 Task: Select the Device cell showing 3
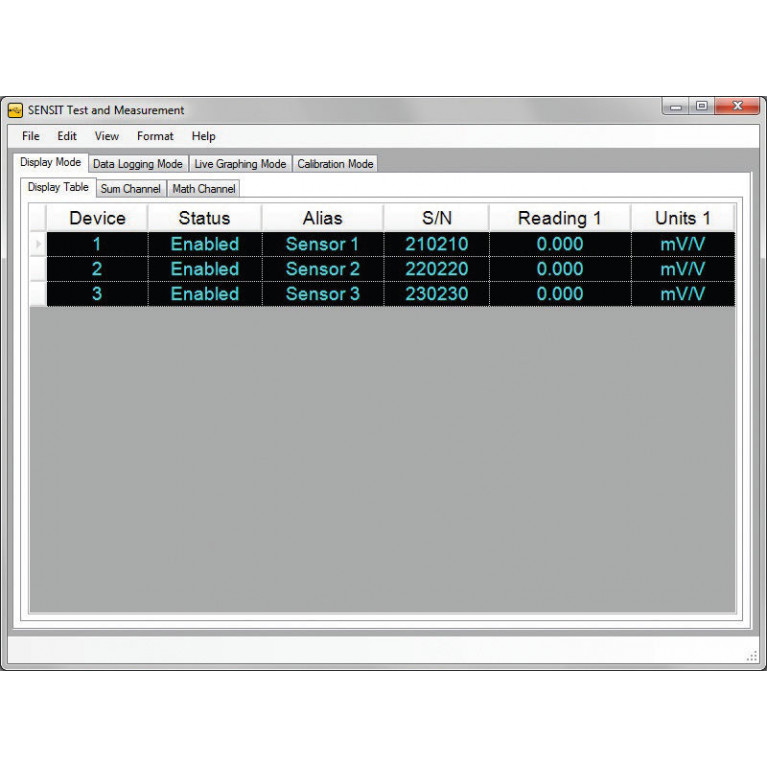[x=97, y=294]
